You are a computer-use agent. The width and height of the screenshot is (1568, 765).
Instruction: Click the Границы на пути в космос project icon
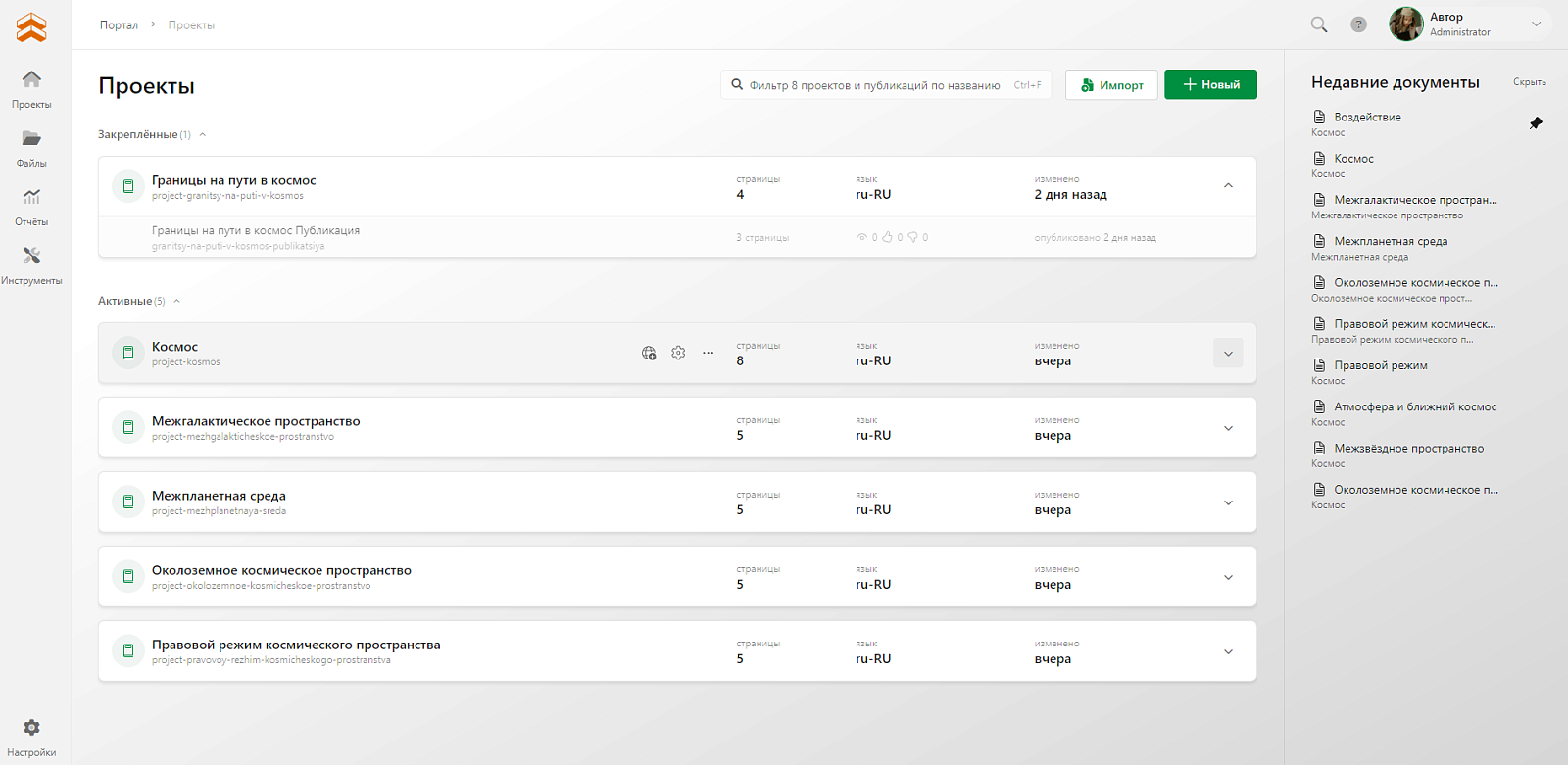pos(127,186)
